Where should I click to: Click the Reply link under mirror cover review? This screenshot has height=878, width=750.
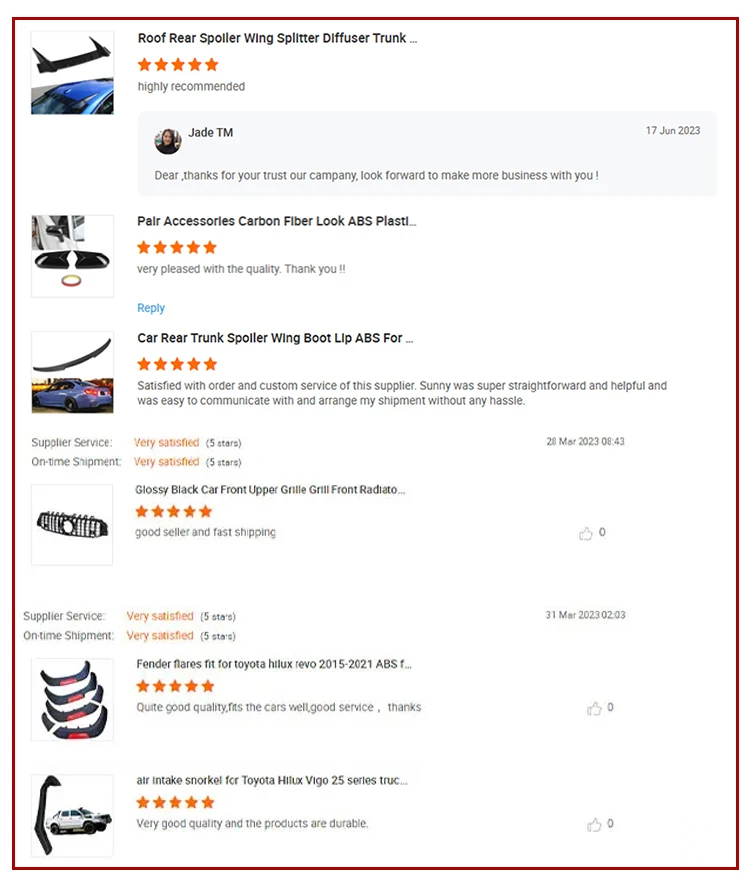pos(151,308)
